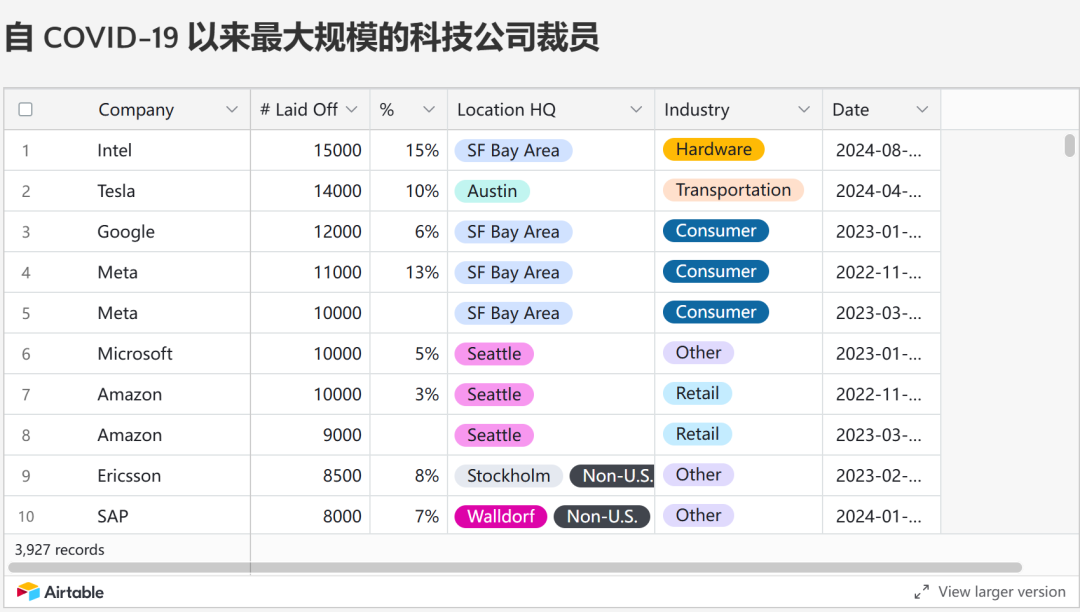Click the Stockholm location tag
This screenshot has width=1080, height=612.
[x=508, y=476]
